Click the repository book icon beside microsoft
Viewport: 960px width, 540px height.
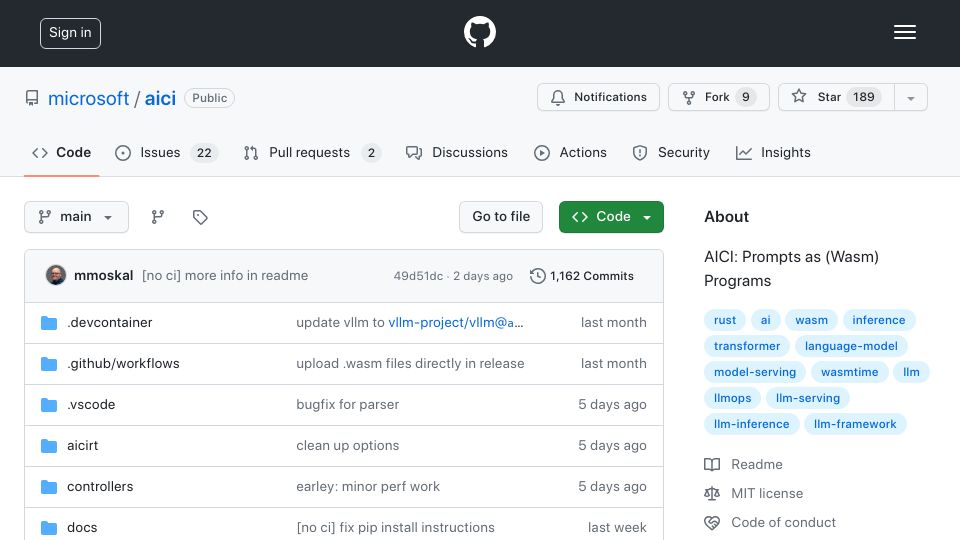(32, 98)
